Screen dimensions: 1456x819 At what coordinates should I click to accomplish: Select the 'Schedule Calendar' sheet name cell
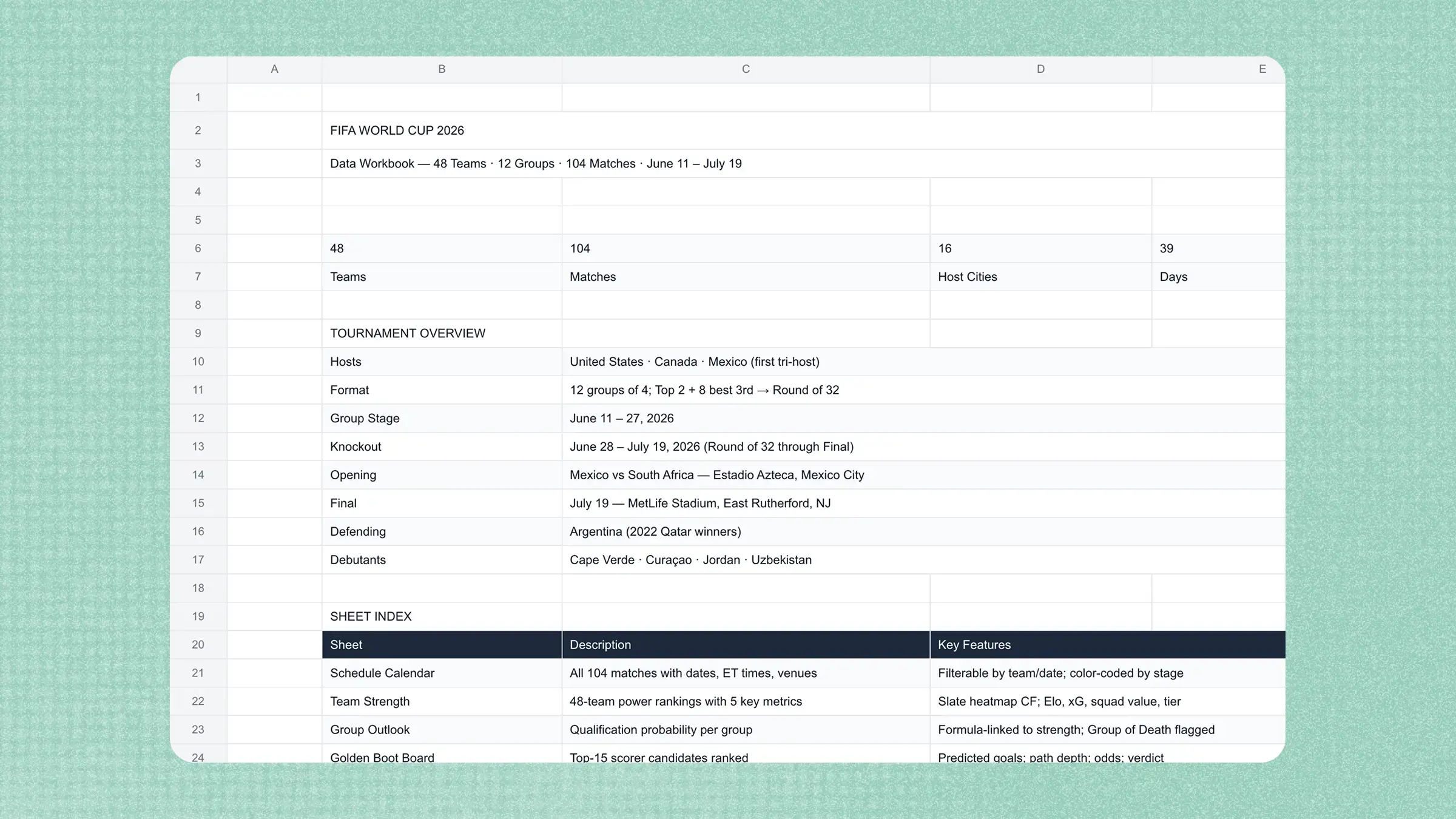(x=442, y=673)
